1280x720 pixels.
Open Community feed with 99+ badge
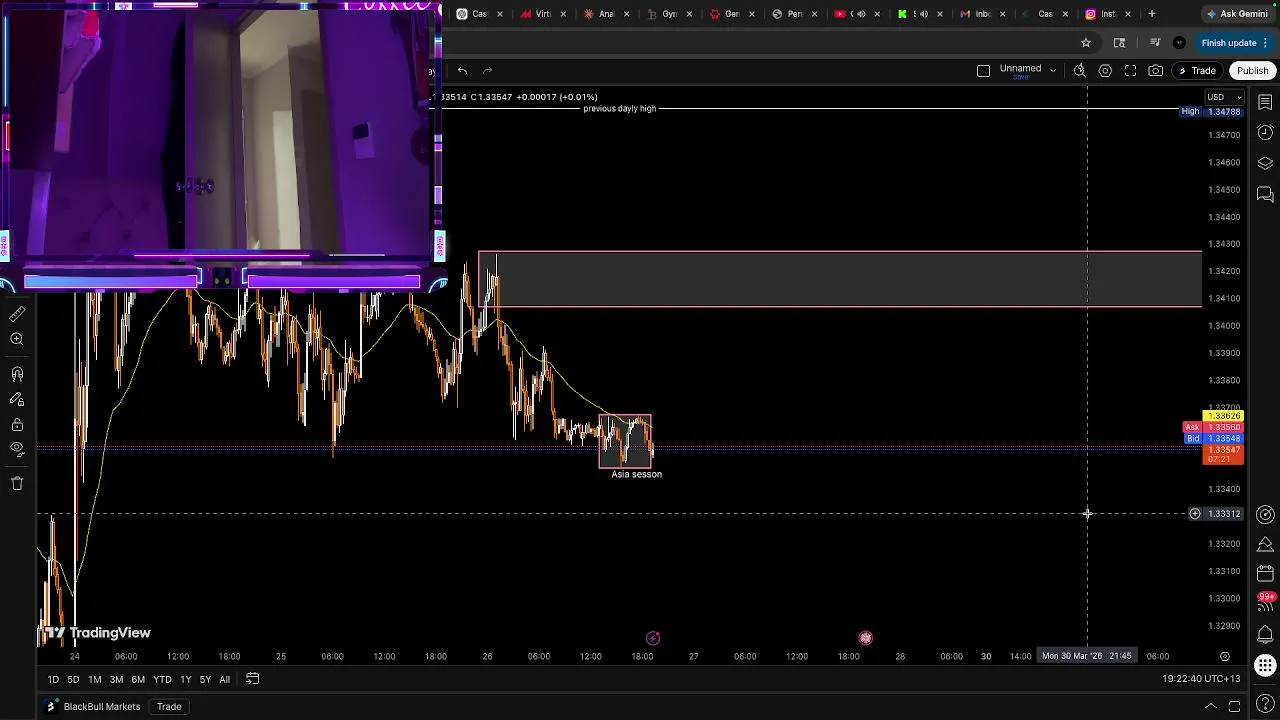click(1265, 603)
